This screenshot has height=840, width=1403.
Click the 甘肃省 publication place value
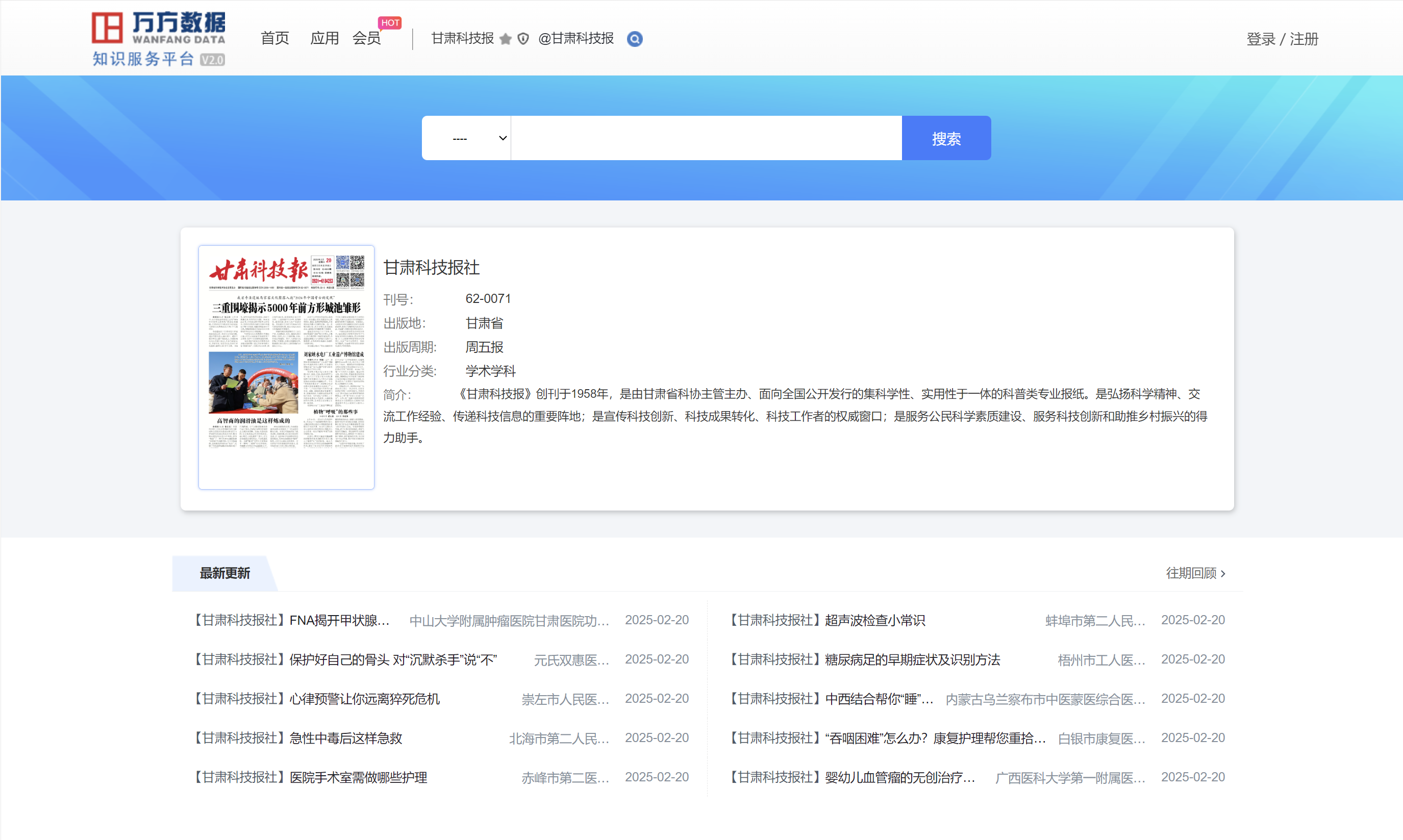[484, 323]
